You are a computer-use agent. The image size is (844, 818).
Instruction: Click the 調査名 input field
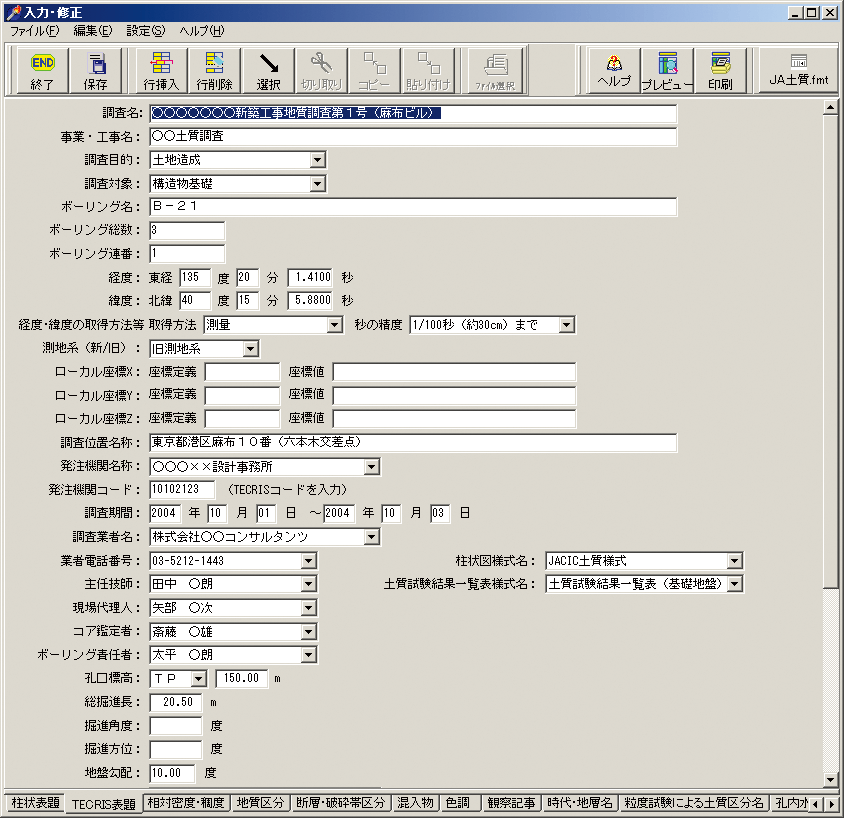pos(413,113)
